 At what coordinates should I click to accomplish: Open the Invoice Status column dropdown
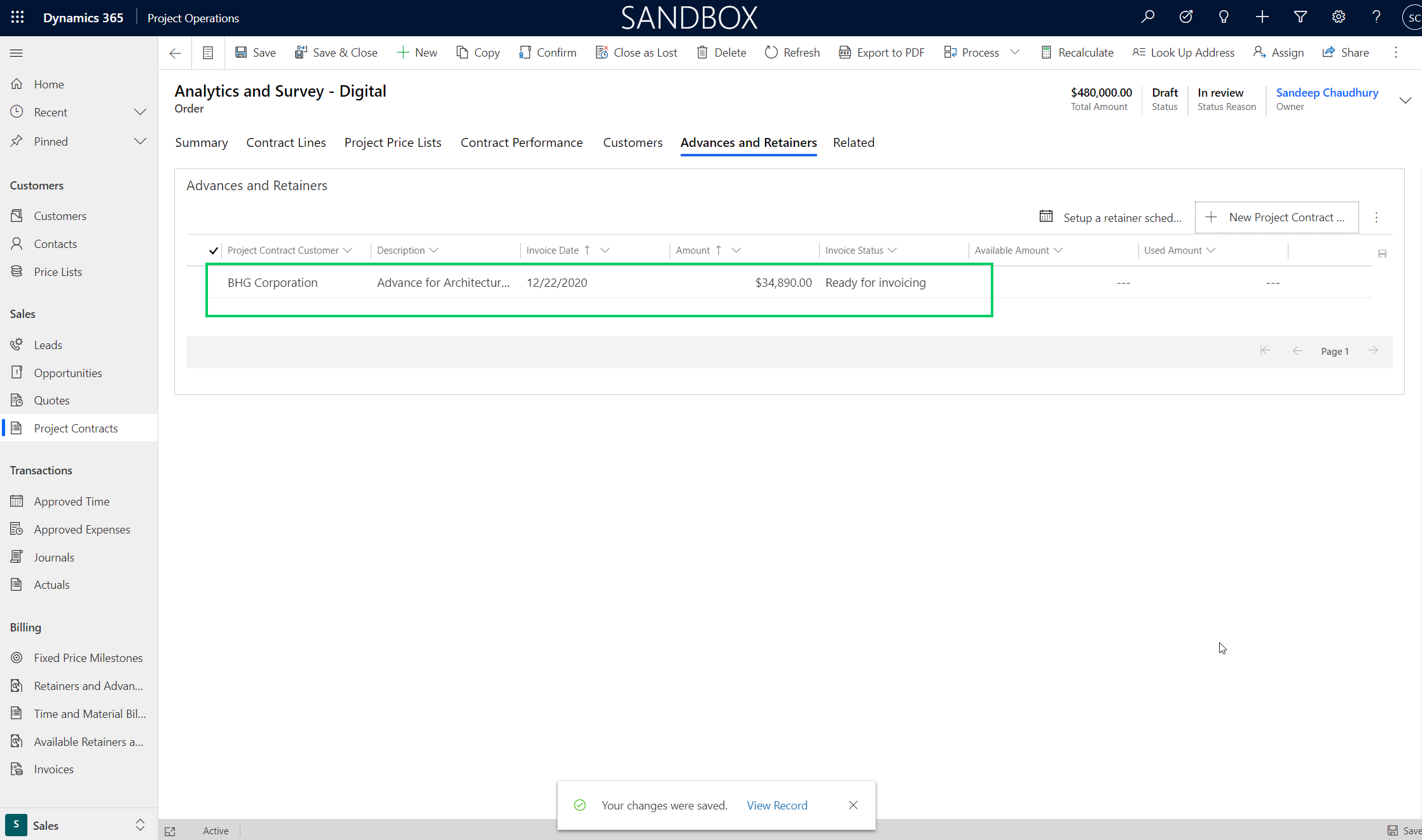tap(892, 251)
